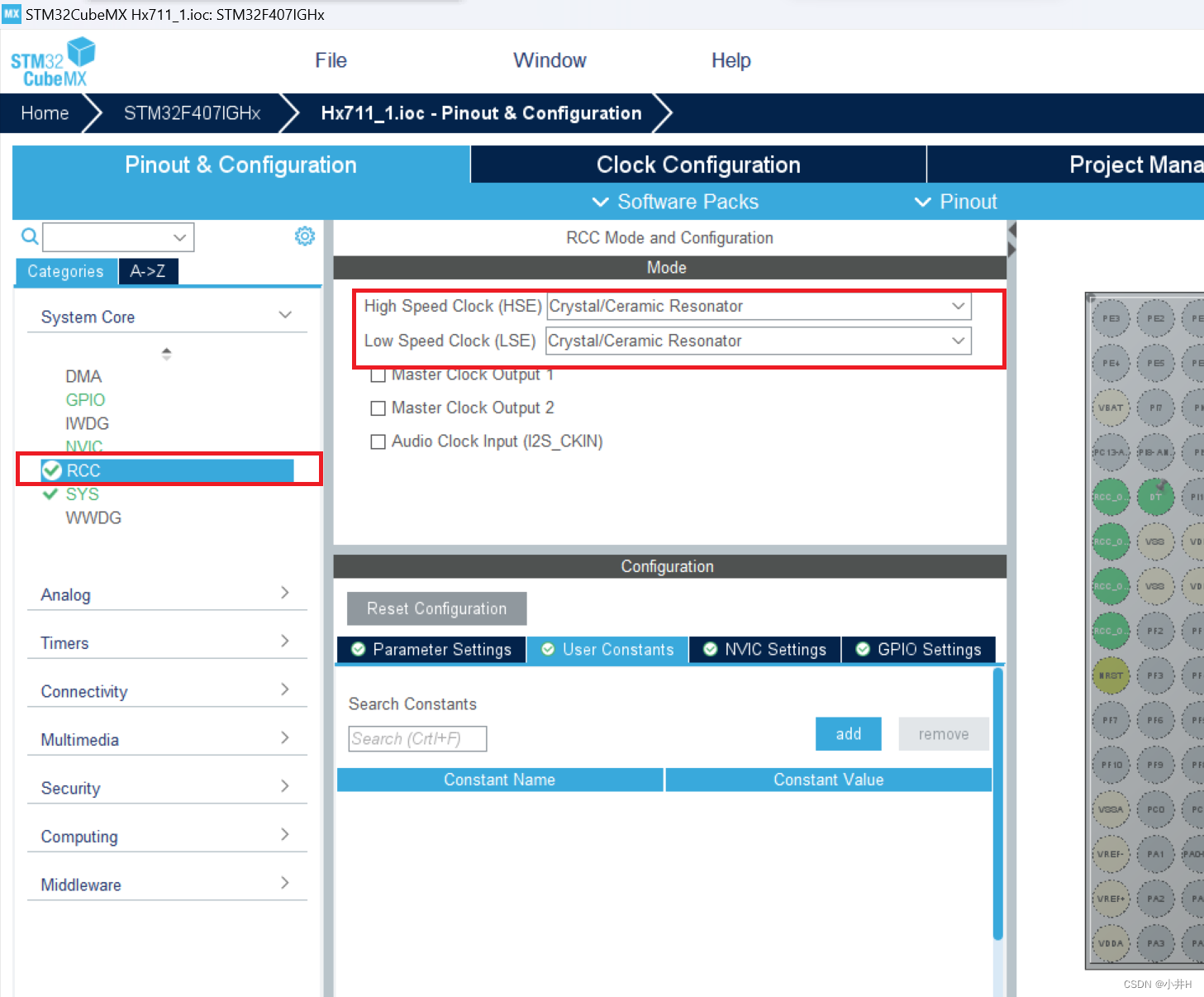Image resolution: width=1204 pixels, height=997 pixels.
Task: Open the Help menu
Action: click(x=731, y=60)
